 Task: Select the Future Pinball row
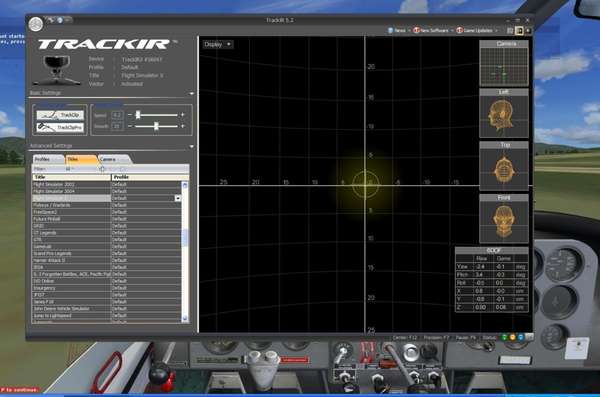107,219
